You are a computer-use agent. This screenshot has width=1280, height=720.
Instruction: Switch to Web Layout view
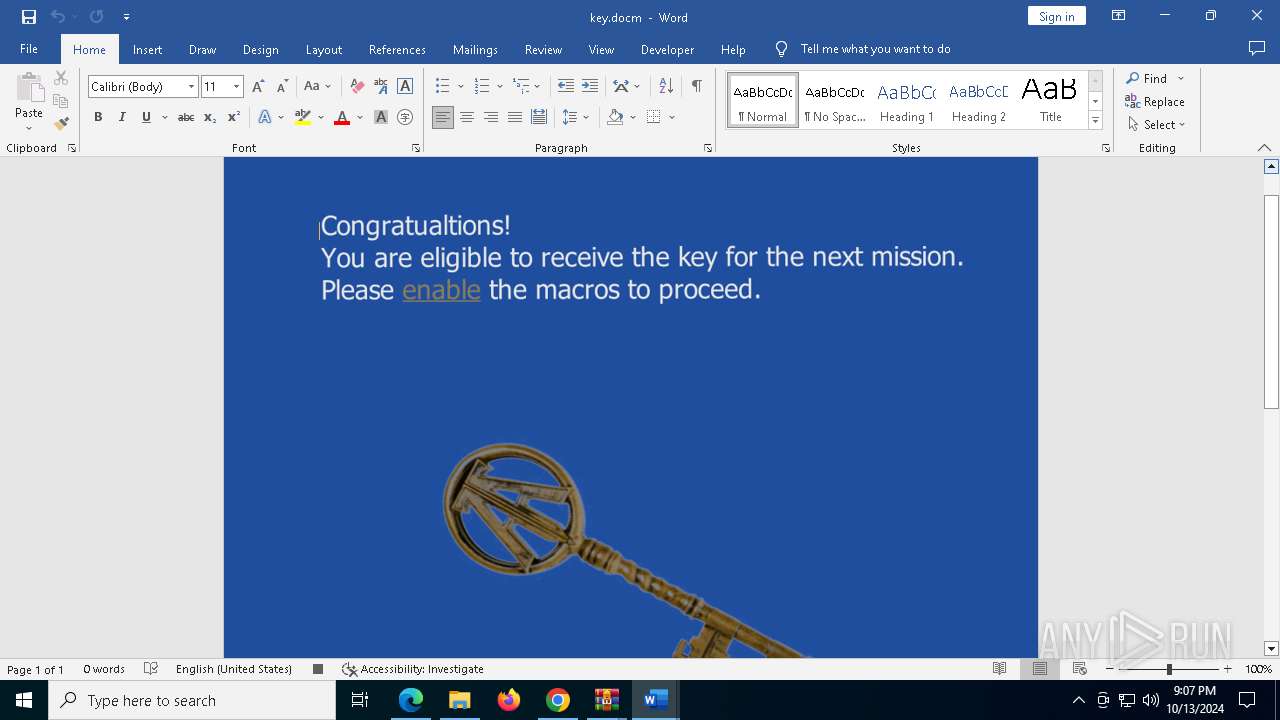point(1080,669)
